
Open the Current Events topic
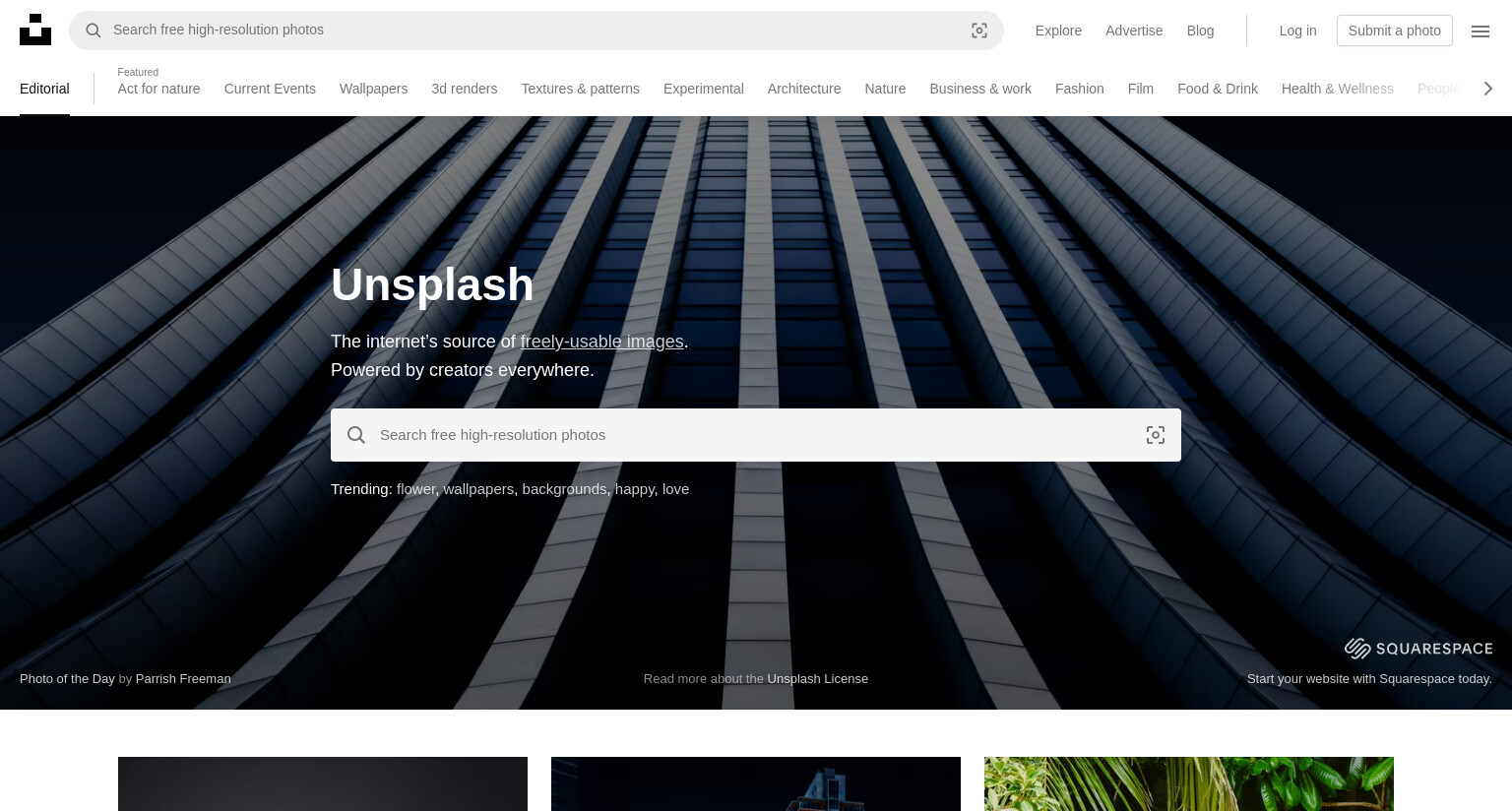pos(270,89)
